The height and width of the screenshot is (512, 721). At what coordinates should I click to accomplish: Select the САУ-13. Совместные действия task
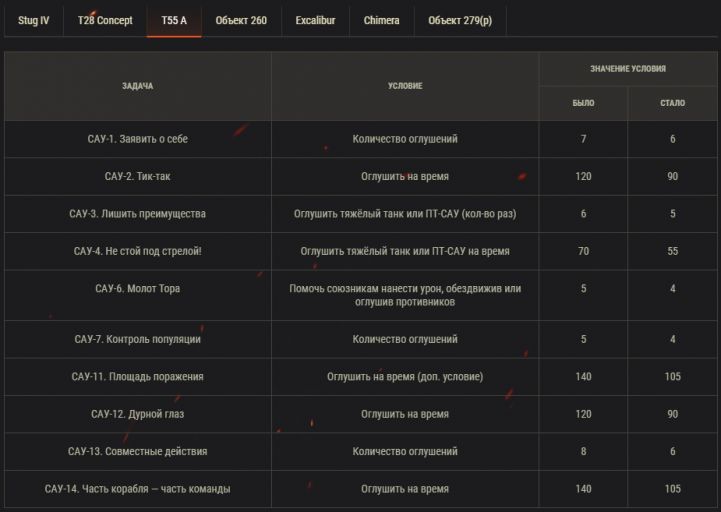pyautogui.click(x=138, y=451)
